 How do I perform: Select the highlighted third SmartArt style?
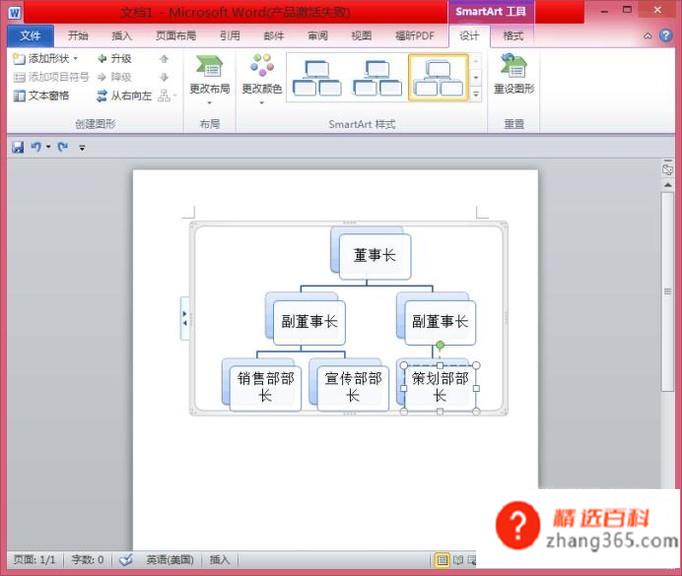438,78
